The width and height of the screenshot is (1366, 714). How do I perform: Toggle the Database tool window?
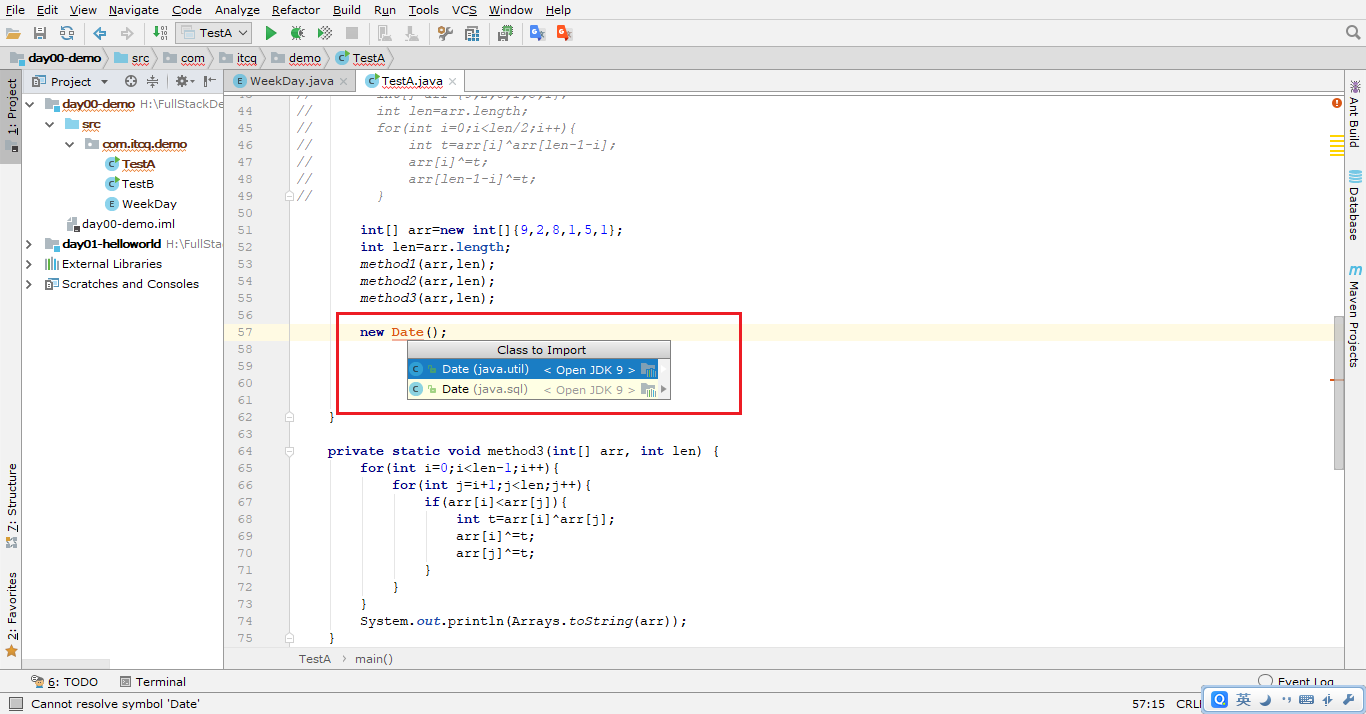point(1355,206)
